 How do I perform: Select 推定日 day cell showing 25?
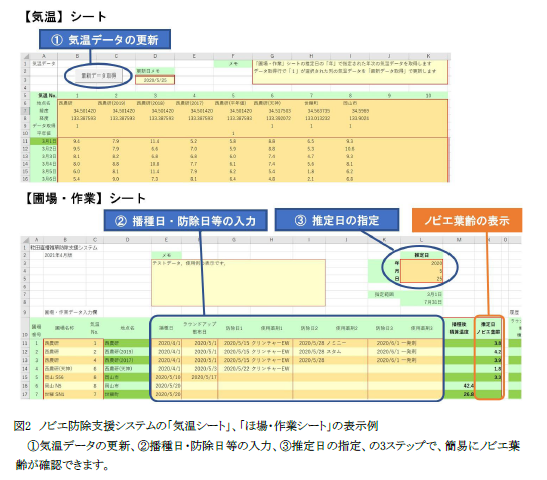[x=422, y=279]
